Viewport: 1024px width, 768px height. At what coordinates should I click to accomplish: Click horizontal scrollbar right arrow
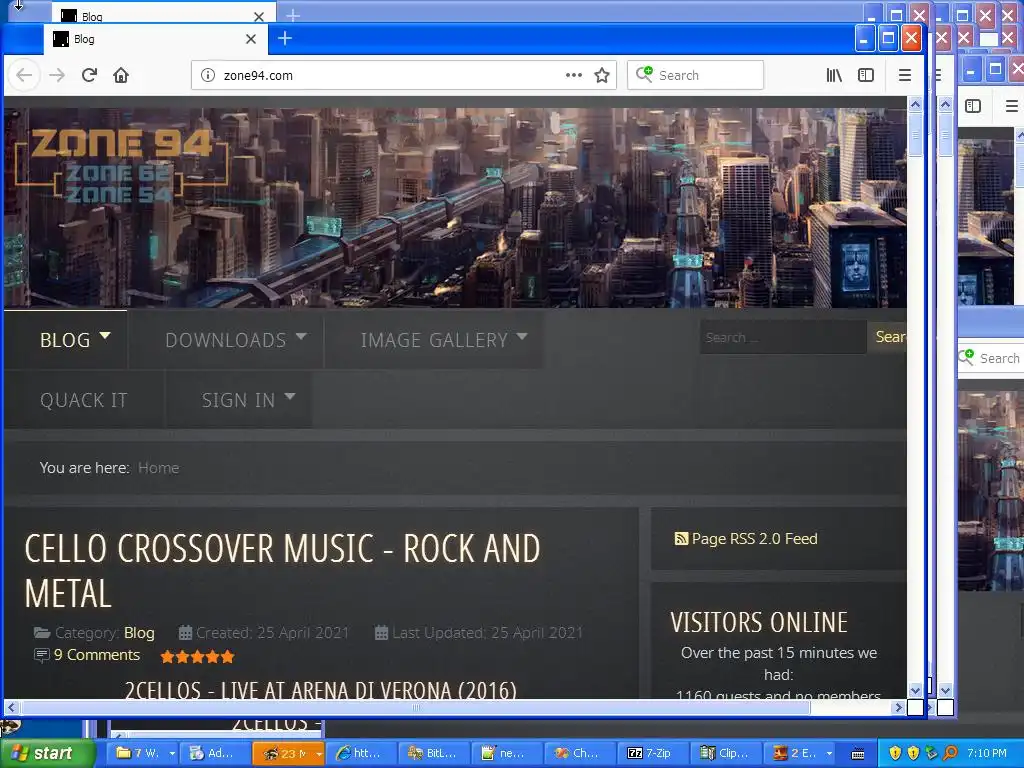[899, 707]
